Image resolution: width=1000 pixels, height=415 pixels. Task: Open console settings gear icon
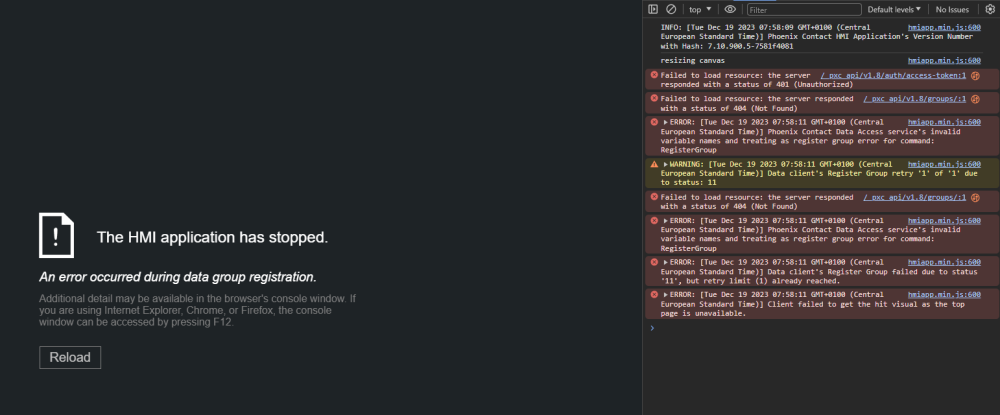[990, 9]
